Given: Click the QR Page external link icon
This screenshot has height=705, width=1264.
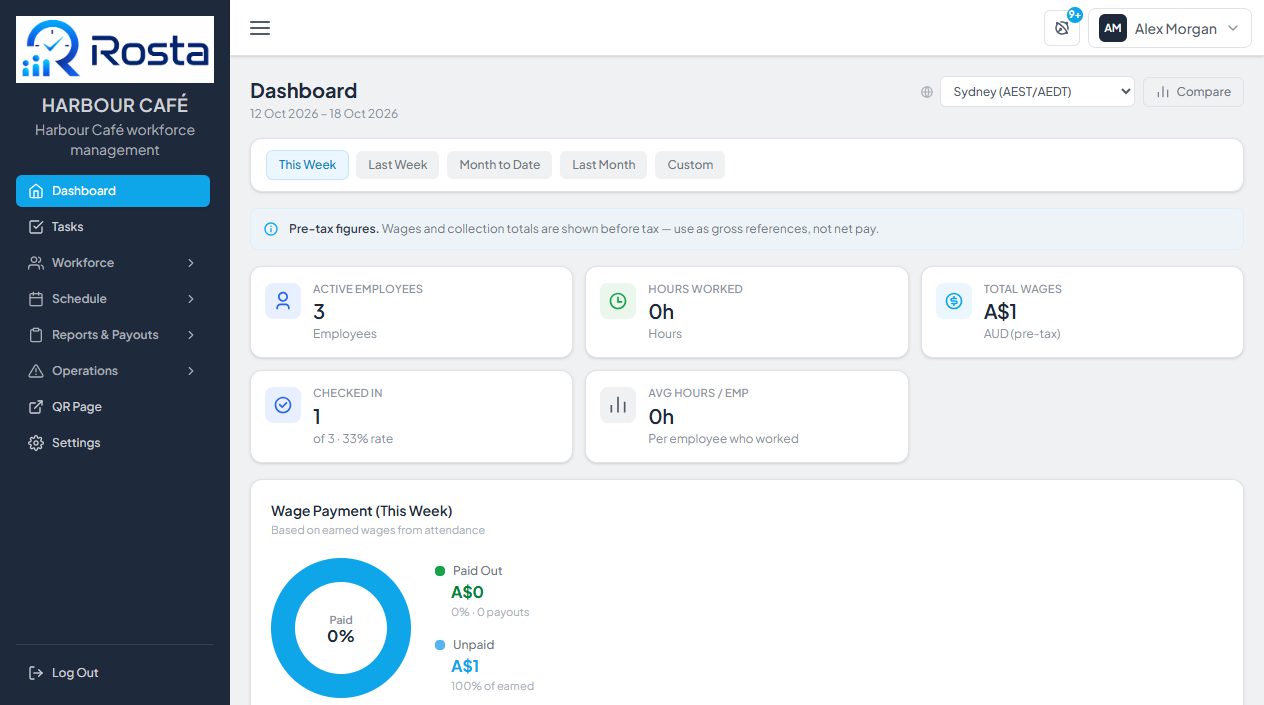Looking at the screenshot, I should point(36,407).
